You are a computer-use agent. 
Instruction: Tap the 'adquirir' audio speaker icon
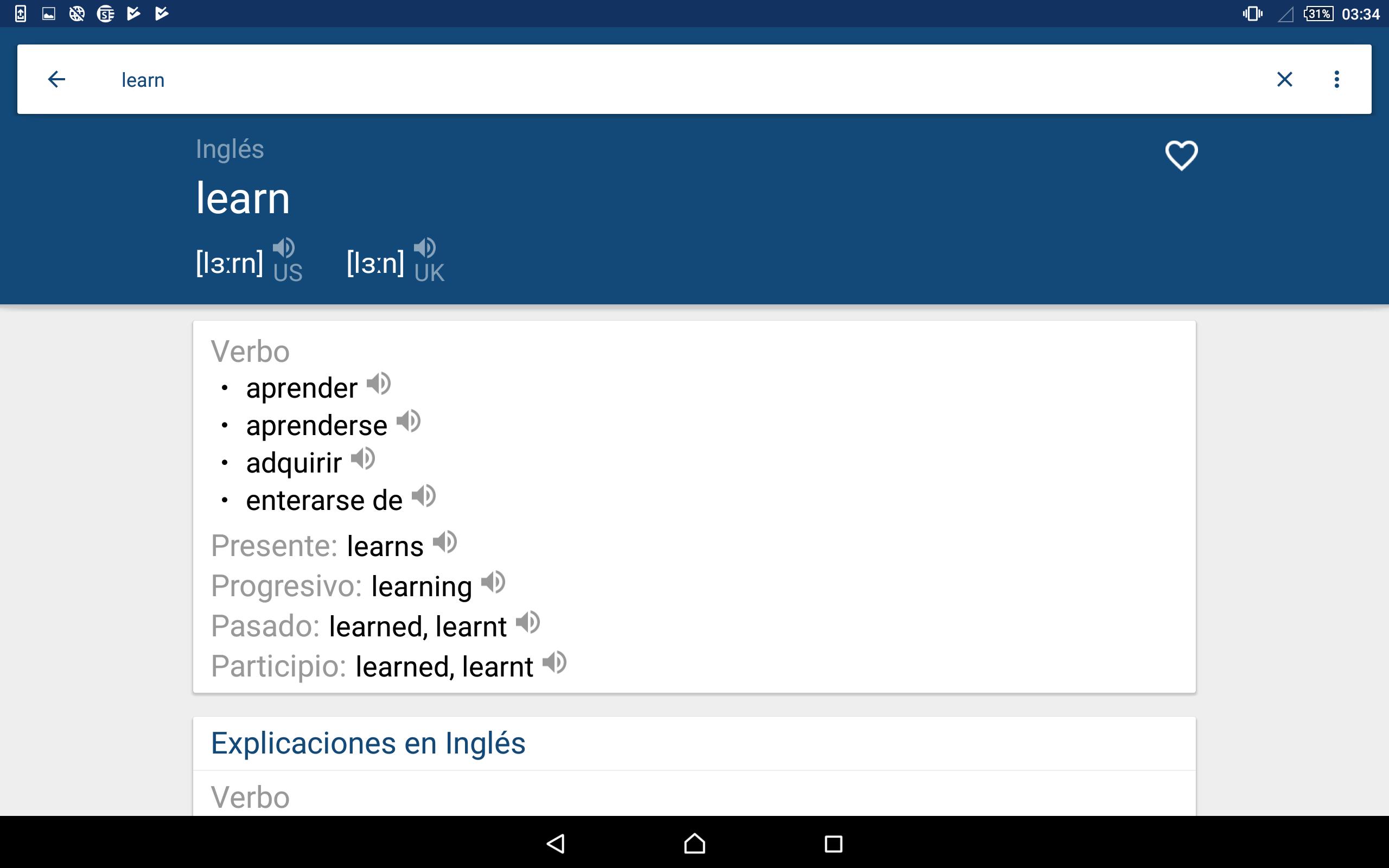coord(363,461)
